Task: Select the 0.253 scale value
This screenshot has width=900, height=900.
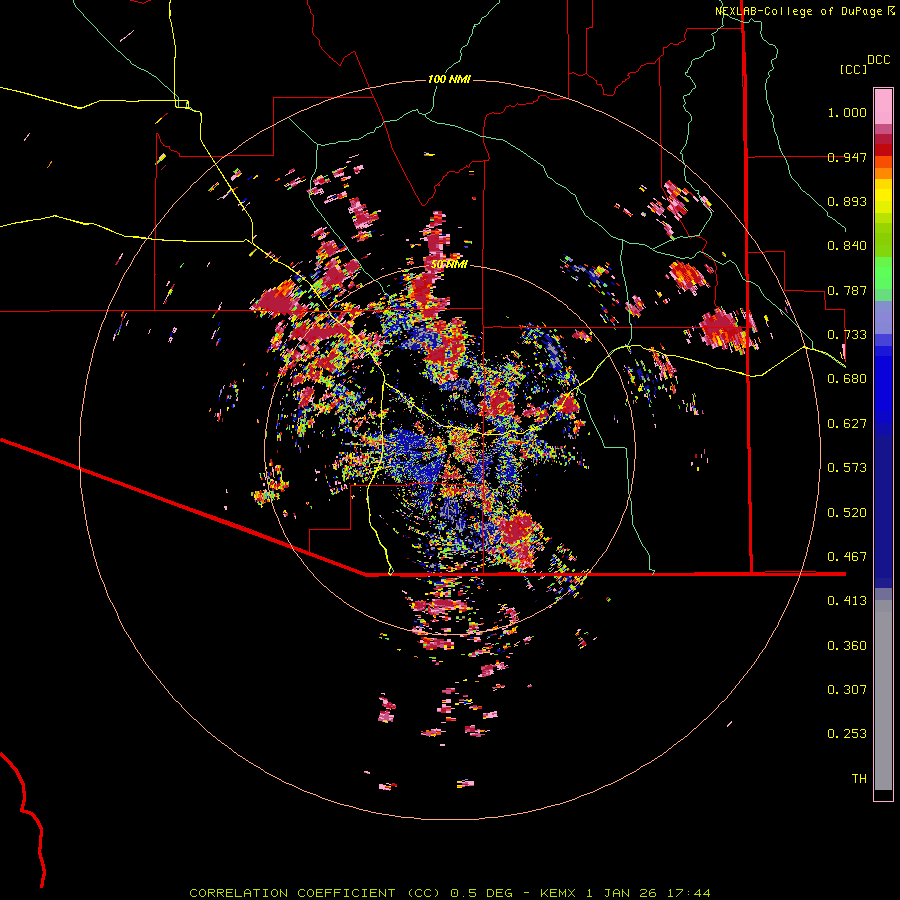Action: coord(847,734)
